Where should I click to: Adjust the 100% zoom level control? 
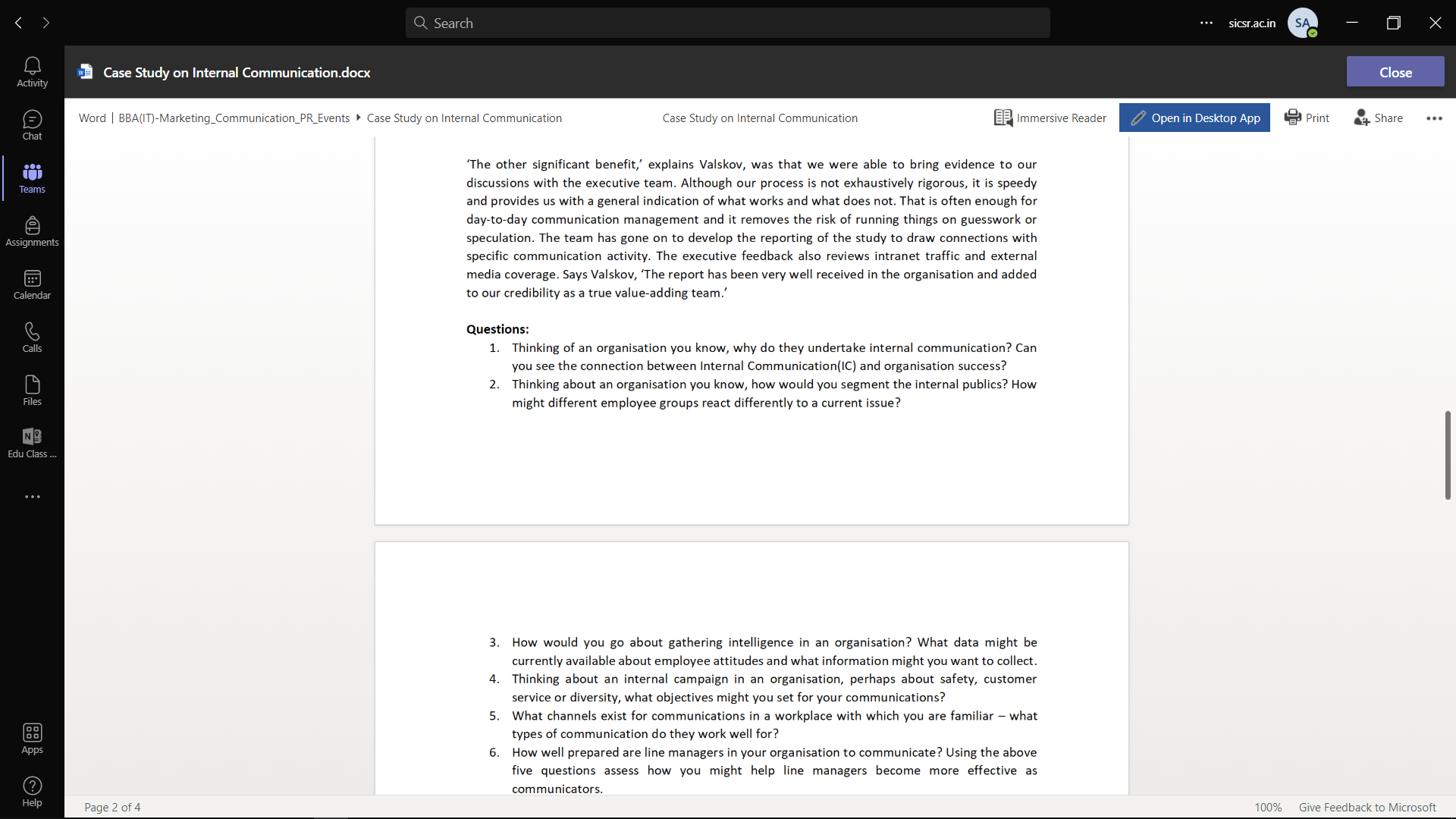pos(1269,807)
